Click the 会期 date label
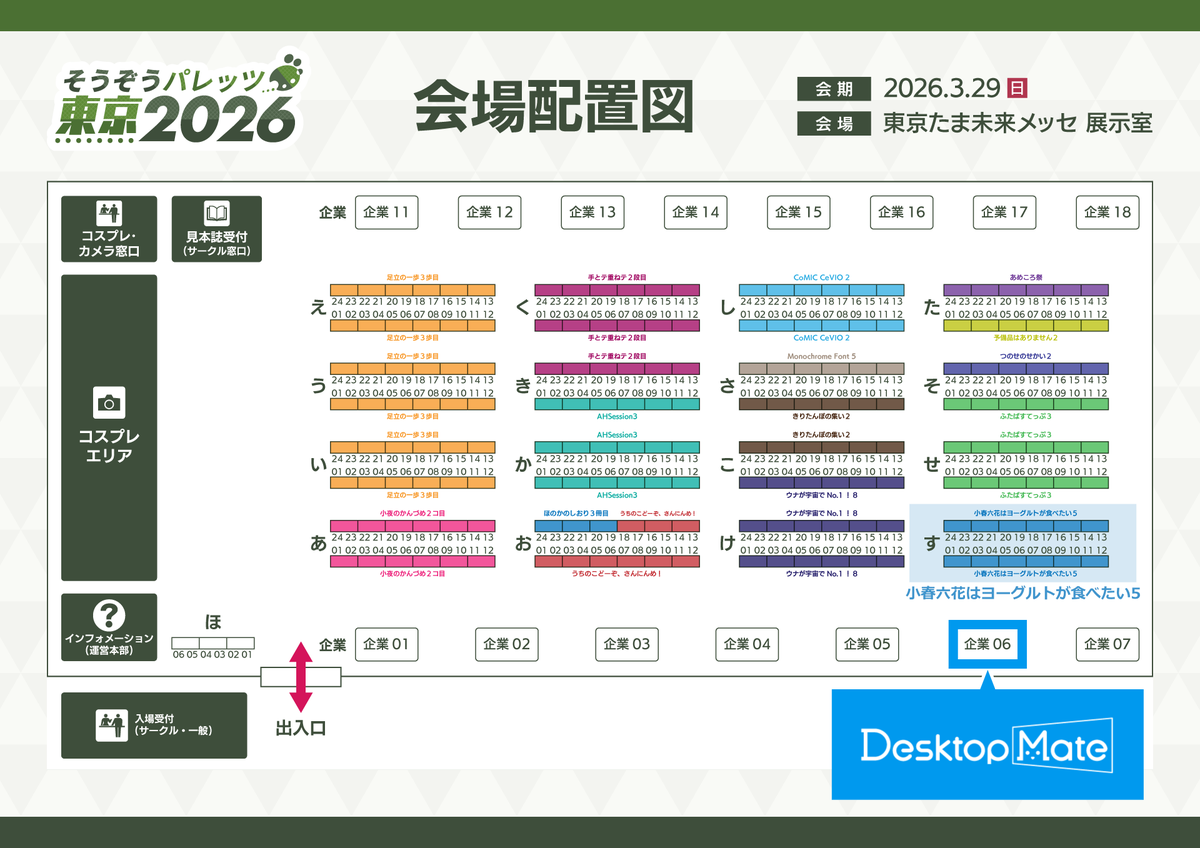 point(835,89)
